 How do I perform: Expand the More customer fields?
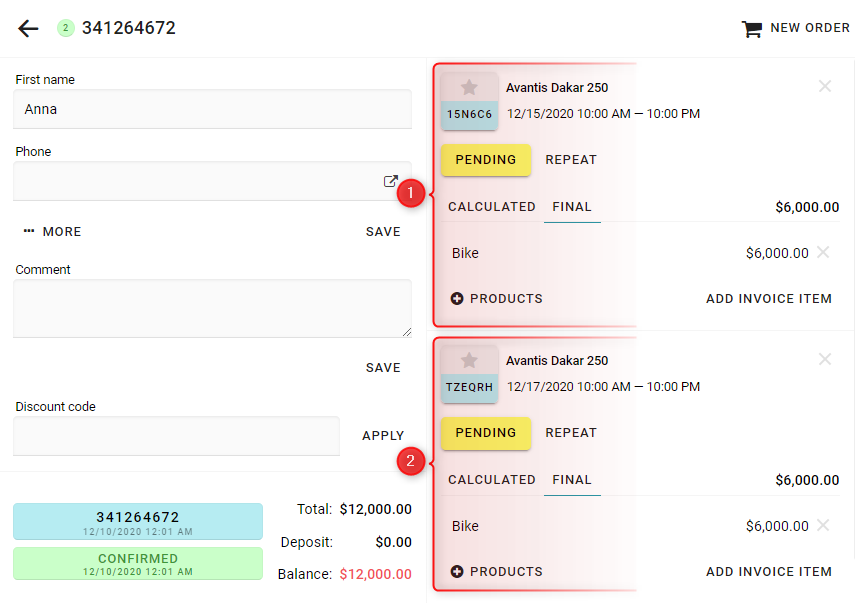(52, 232)
